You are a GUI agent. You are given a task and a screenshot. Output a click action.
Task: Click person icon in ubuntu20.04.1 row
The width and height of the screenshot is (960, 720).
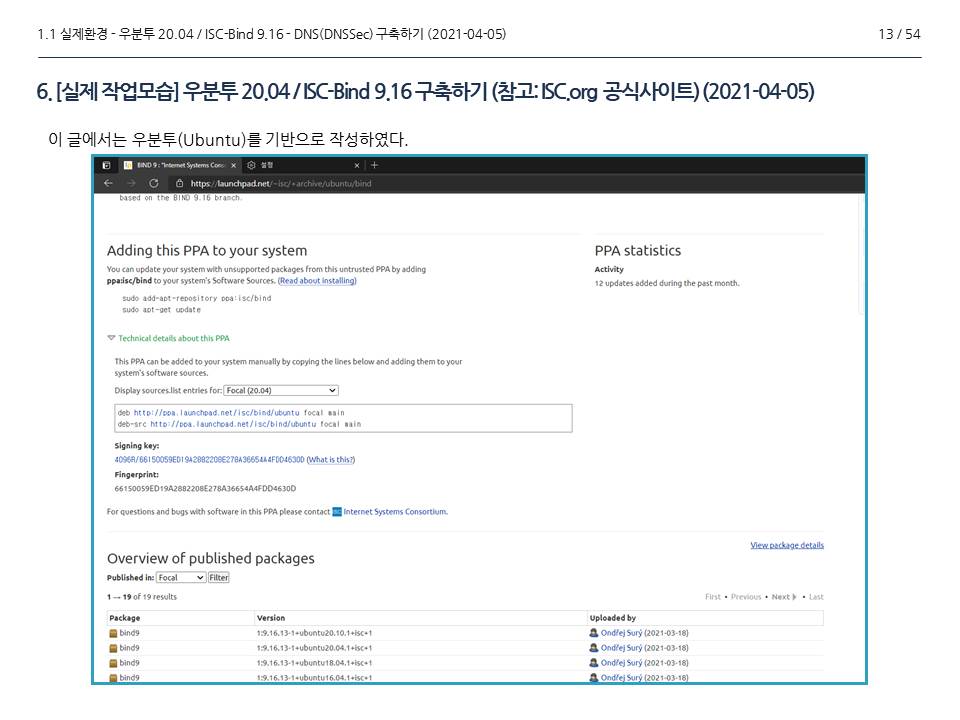[x=593, y=648]
